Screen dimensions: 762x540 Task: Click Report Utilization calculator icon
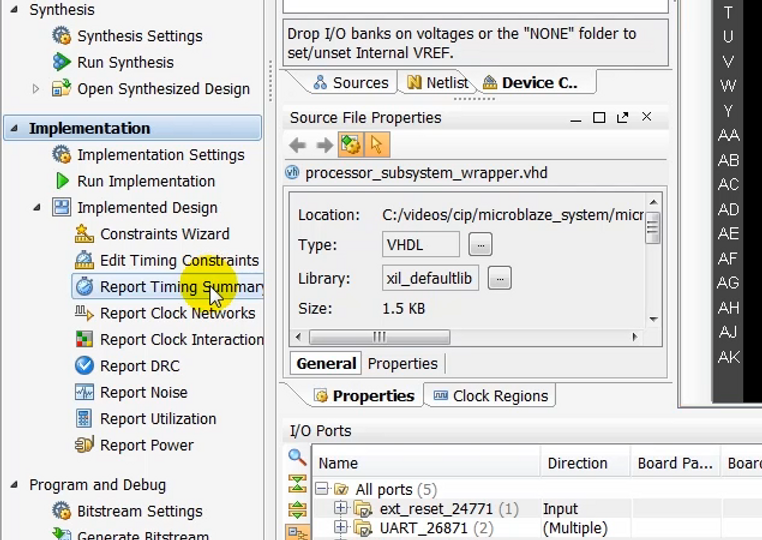[84, 418]
